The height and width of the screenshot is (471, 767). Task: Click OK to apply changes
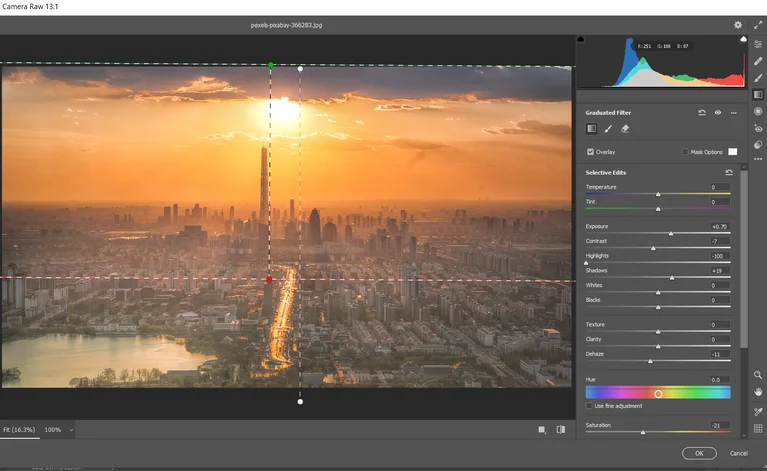click(x=699, y=453)
